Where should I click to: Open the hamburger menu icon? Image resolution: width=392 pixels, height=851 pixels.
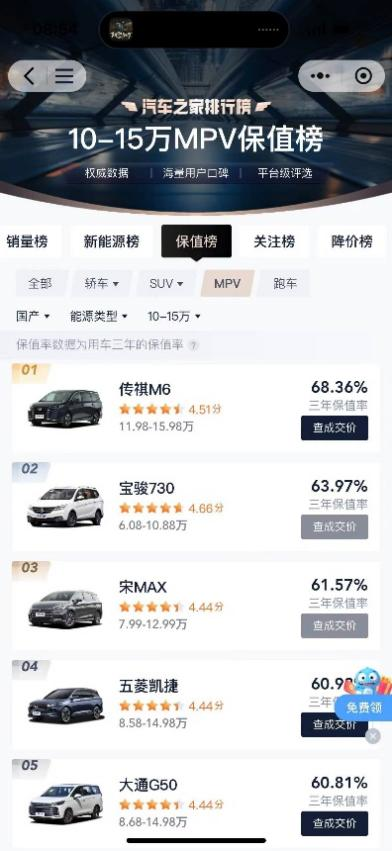tap(64, 76)
